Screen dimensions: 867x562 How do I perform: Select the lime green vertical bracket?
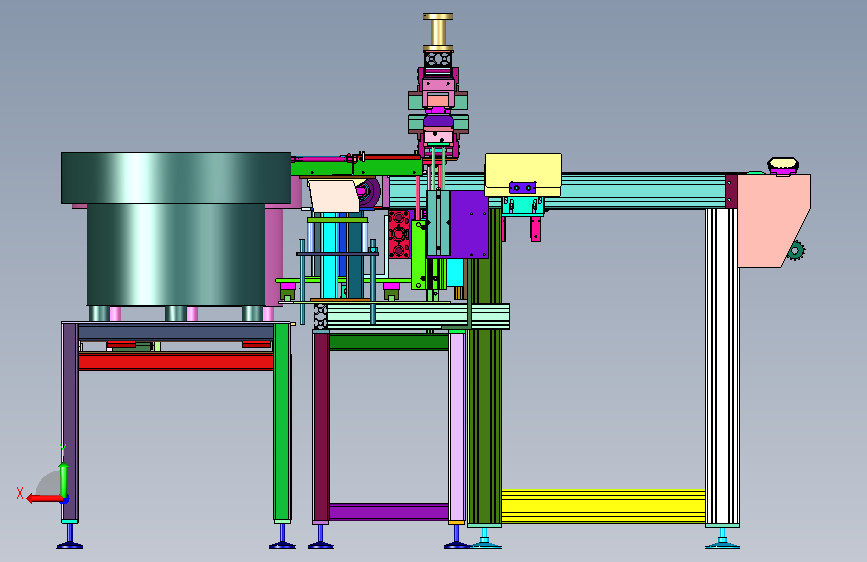419,254
